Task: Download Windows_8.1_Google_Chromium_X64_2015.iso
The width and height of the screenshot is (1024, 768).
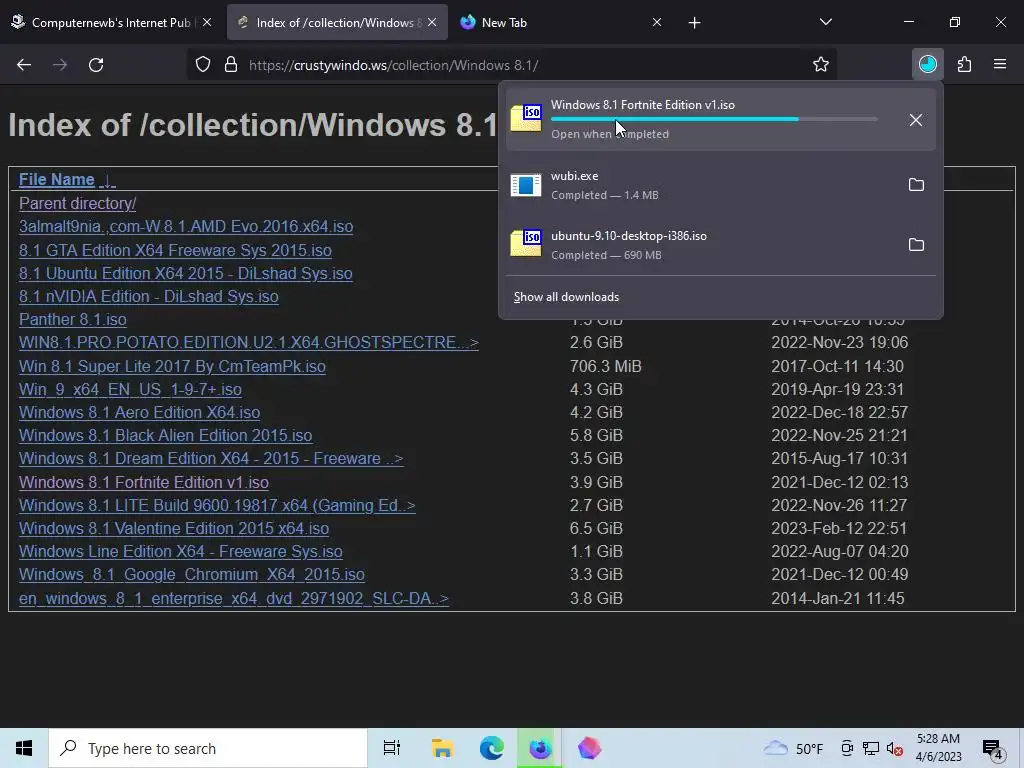Action: [192, 574]
